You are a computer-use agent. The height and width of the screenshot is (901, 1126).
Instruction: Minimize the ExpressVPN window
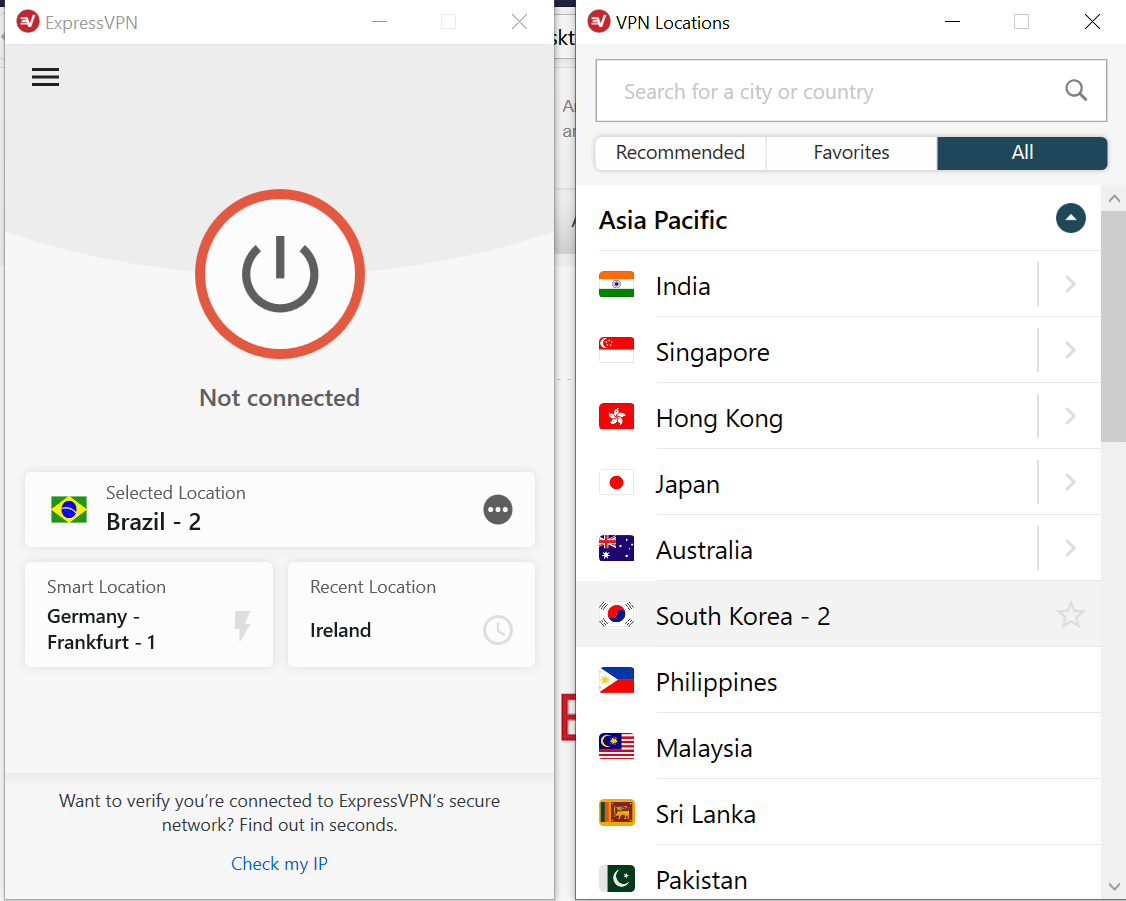(x=380, y=22)
